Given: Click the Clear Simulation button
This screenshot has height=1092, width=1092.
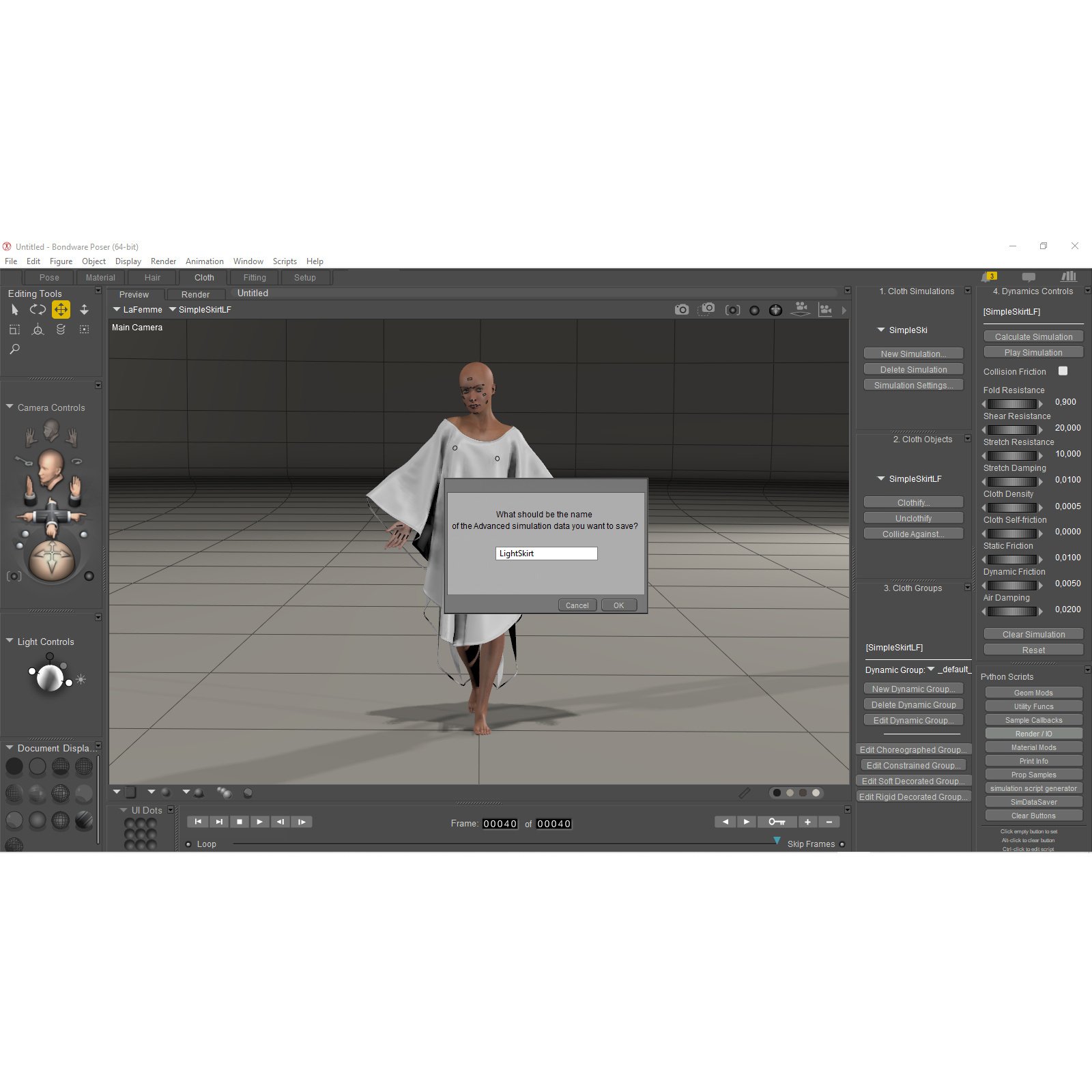Looking at the screenshot, I should [x=1033, y=635].
